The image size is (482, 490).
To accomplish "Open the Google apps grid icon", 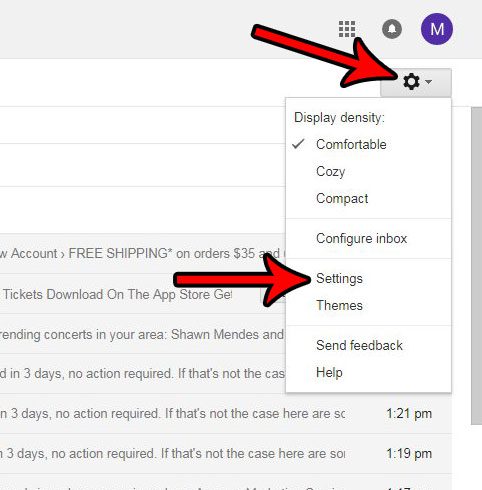I will [x=347, y=29].
